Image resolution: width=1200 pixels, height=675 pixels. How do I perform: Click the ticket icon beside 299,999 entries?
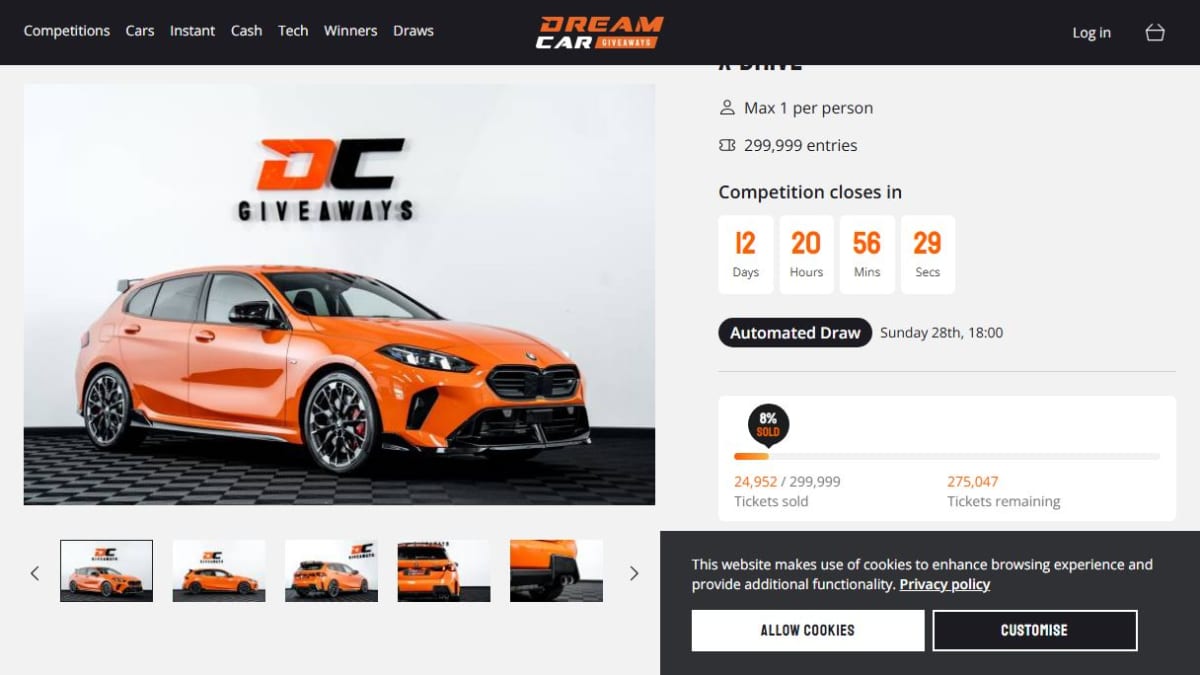click(727, 145)
